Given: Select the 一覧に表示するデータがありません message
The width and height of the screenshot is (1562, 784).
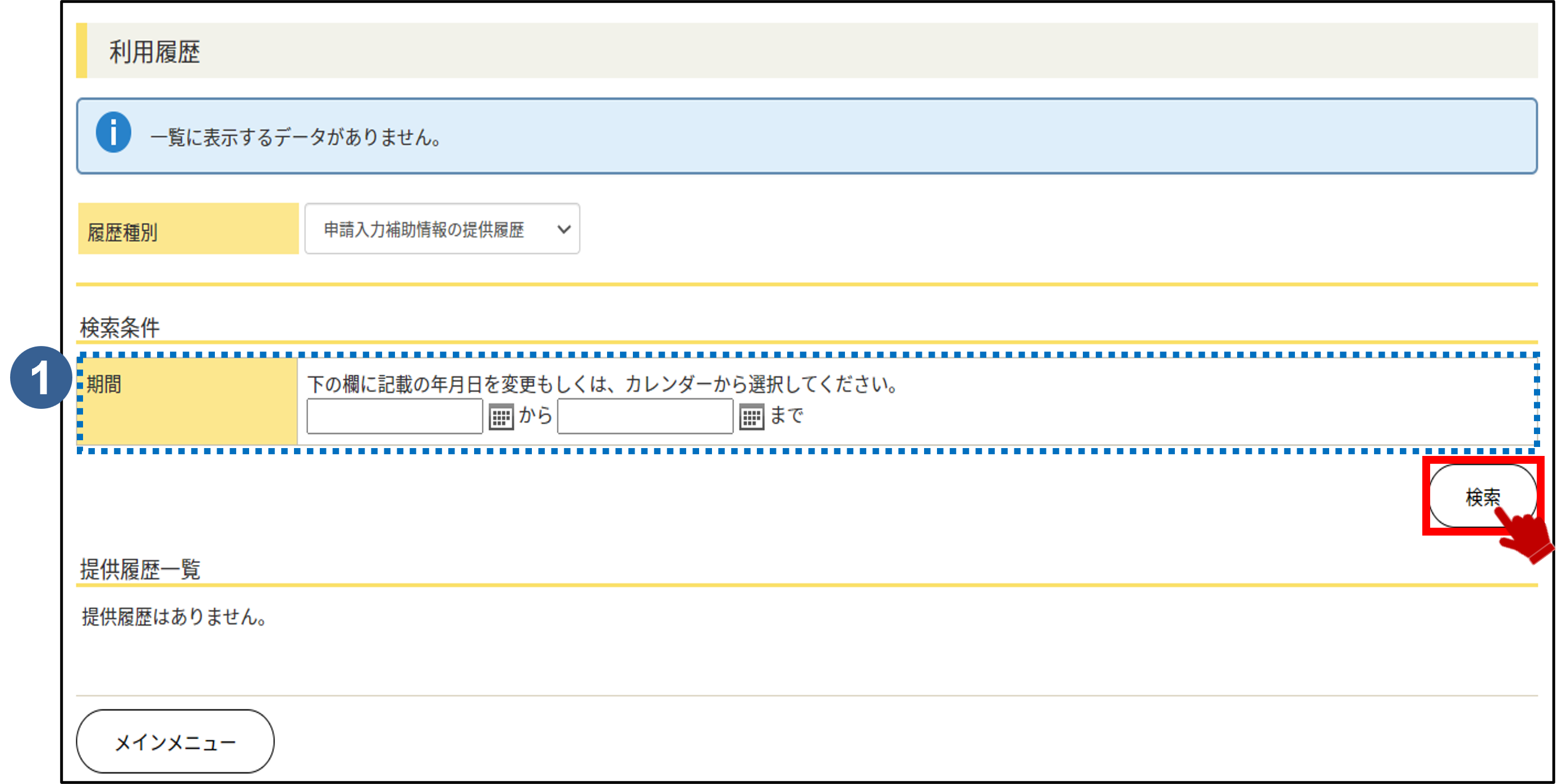Looking at the screenshot, I should click(296, 137).
